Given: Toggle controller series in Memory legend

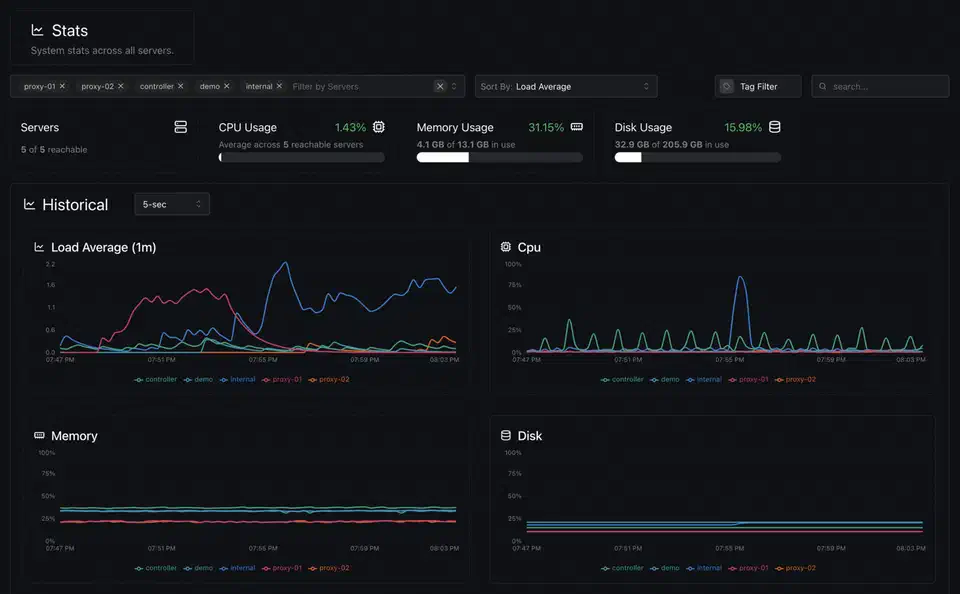Looking at the screenshot, I should 156,568.
